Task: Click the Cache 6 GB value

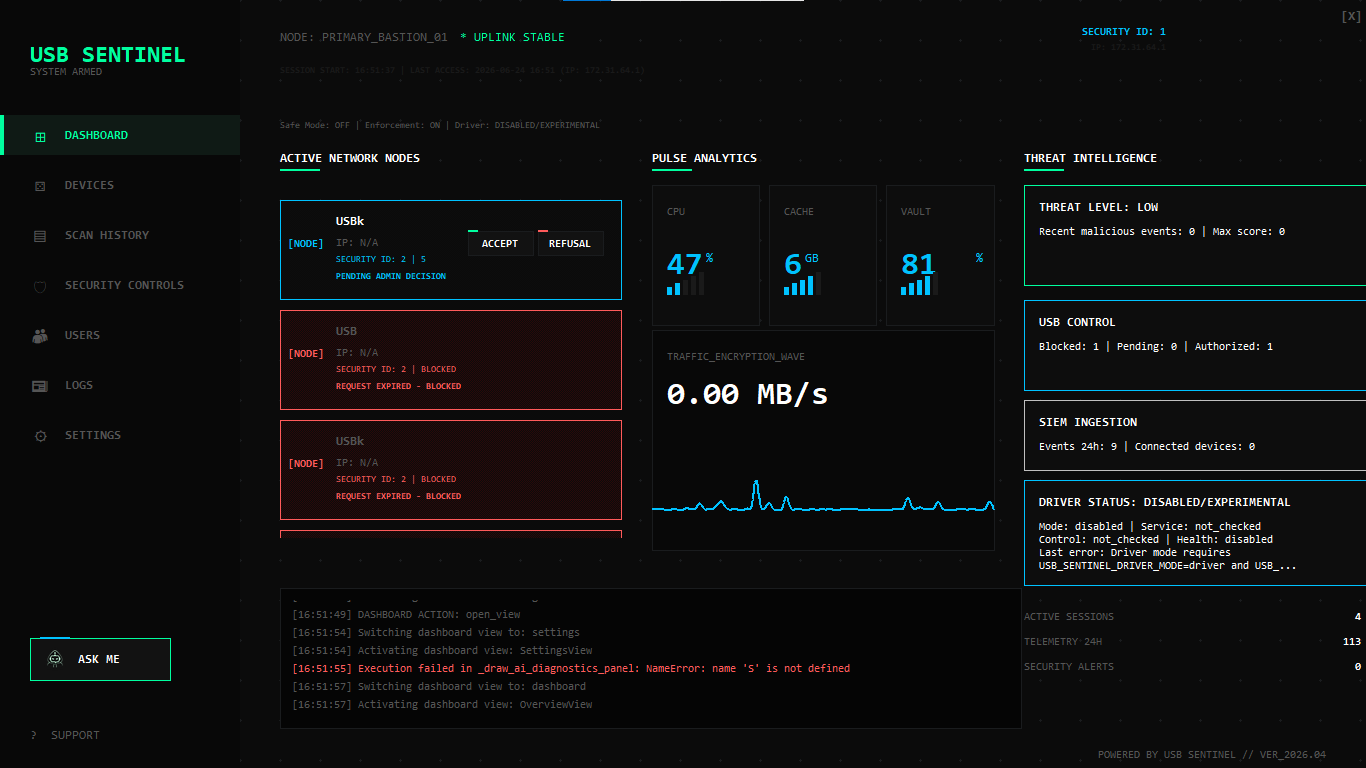Action: (801, 263)
